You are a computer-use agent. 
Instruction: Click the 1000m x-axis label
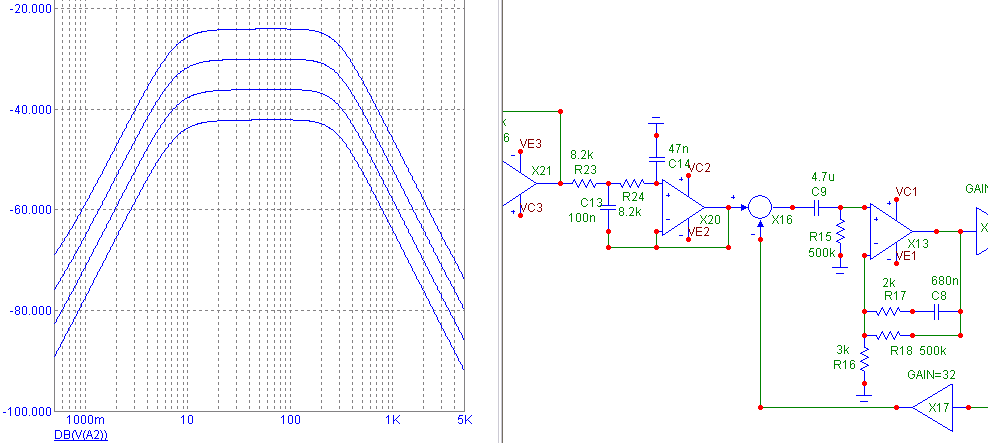pyautogui.click(x=85, y=420)
